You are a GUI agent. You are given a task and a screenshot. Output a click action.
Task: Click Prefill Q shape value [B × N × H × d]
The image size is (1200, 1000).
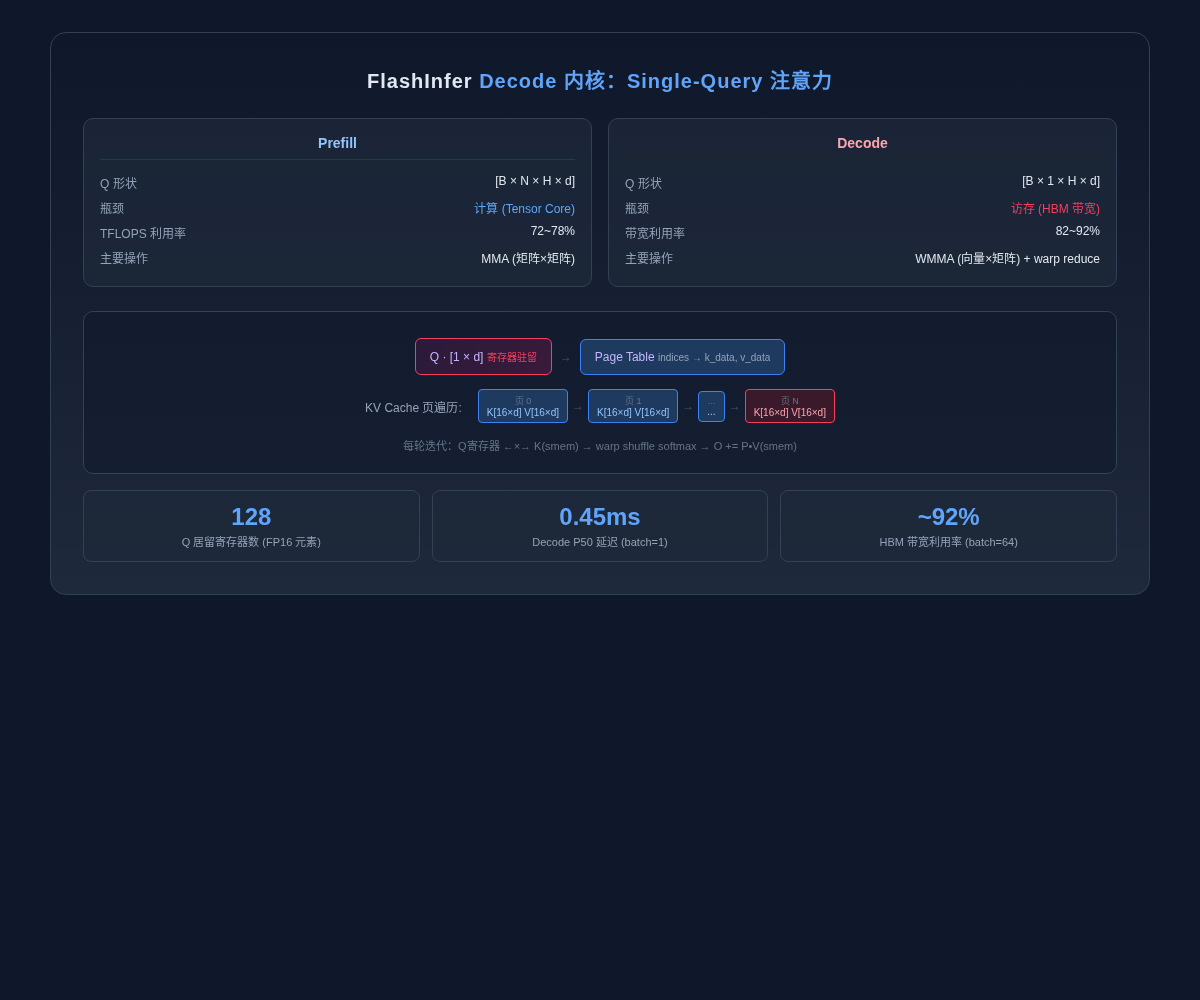(535, 181)
